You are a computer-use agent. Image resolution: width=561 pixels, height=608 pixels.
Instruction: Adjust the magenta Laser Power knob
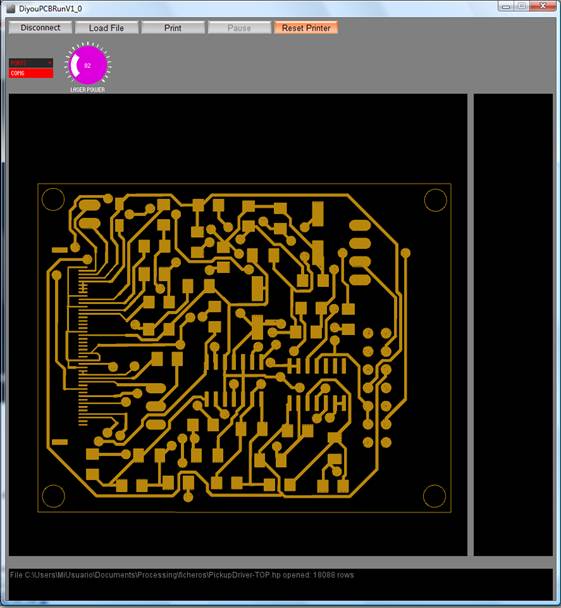(88, 65)
